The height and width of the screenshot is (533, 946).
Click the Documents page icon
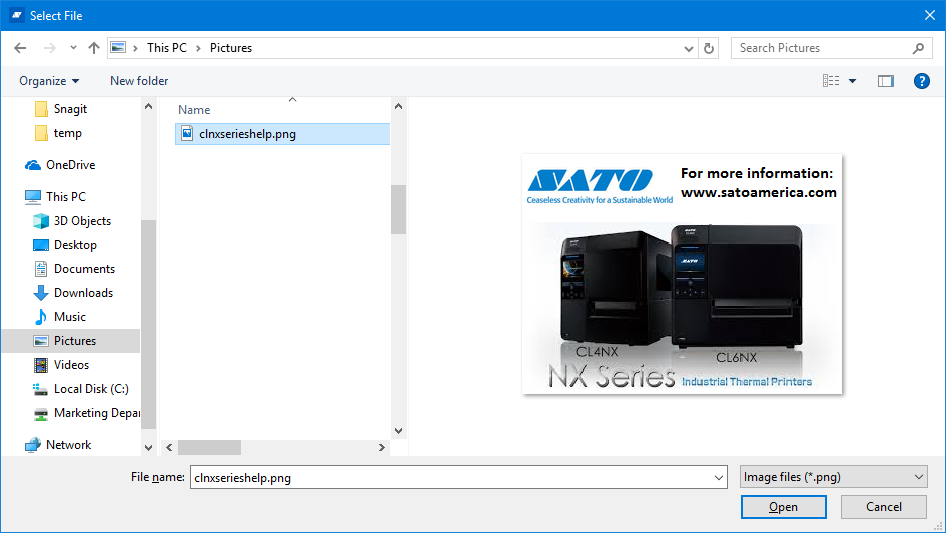click(x=41, y=269)
